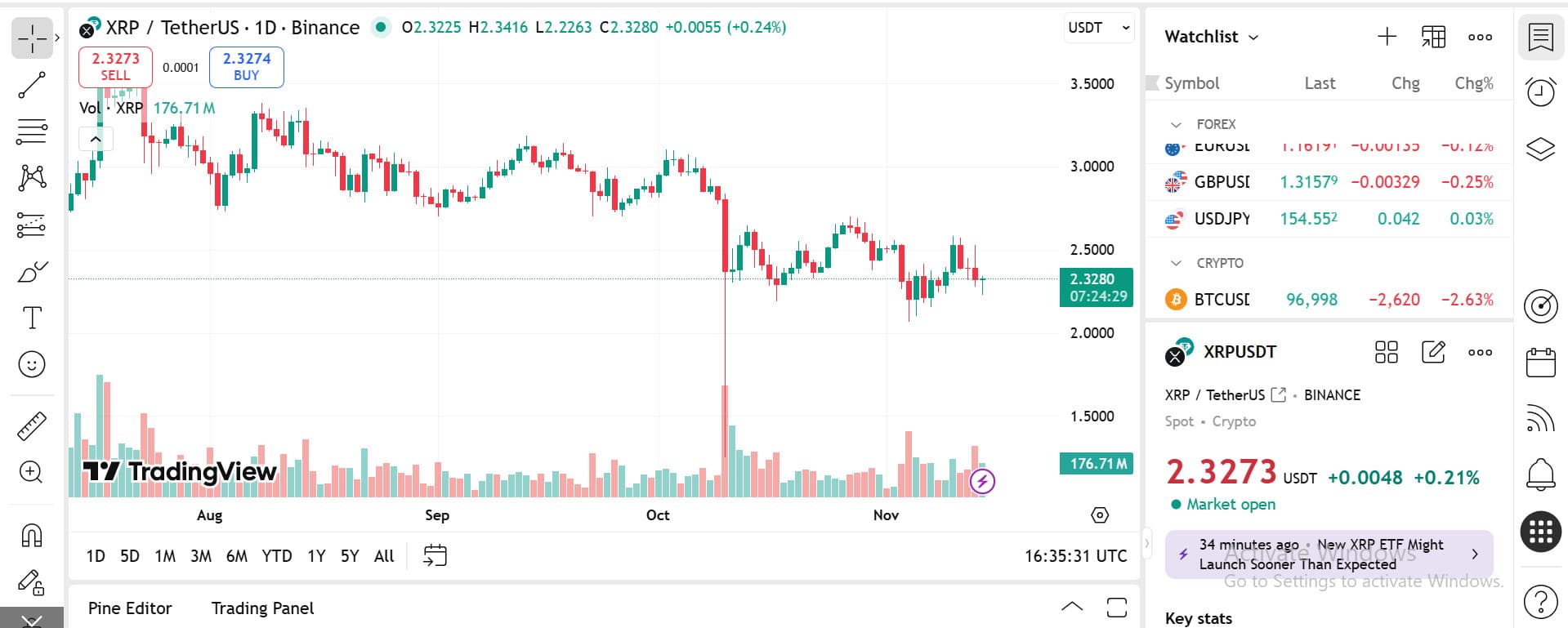Select the 6M time range
1568x628 pixels.
[237, 556]
